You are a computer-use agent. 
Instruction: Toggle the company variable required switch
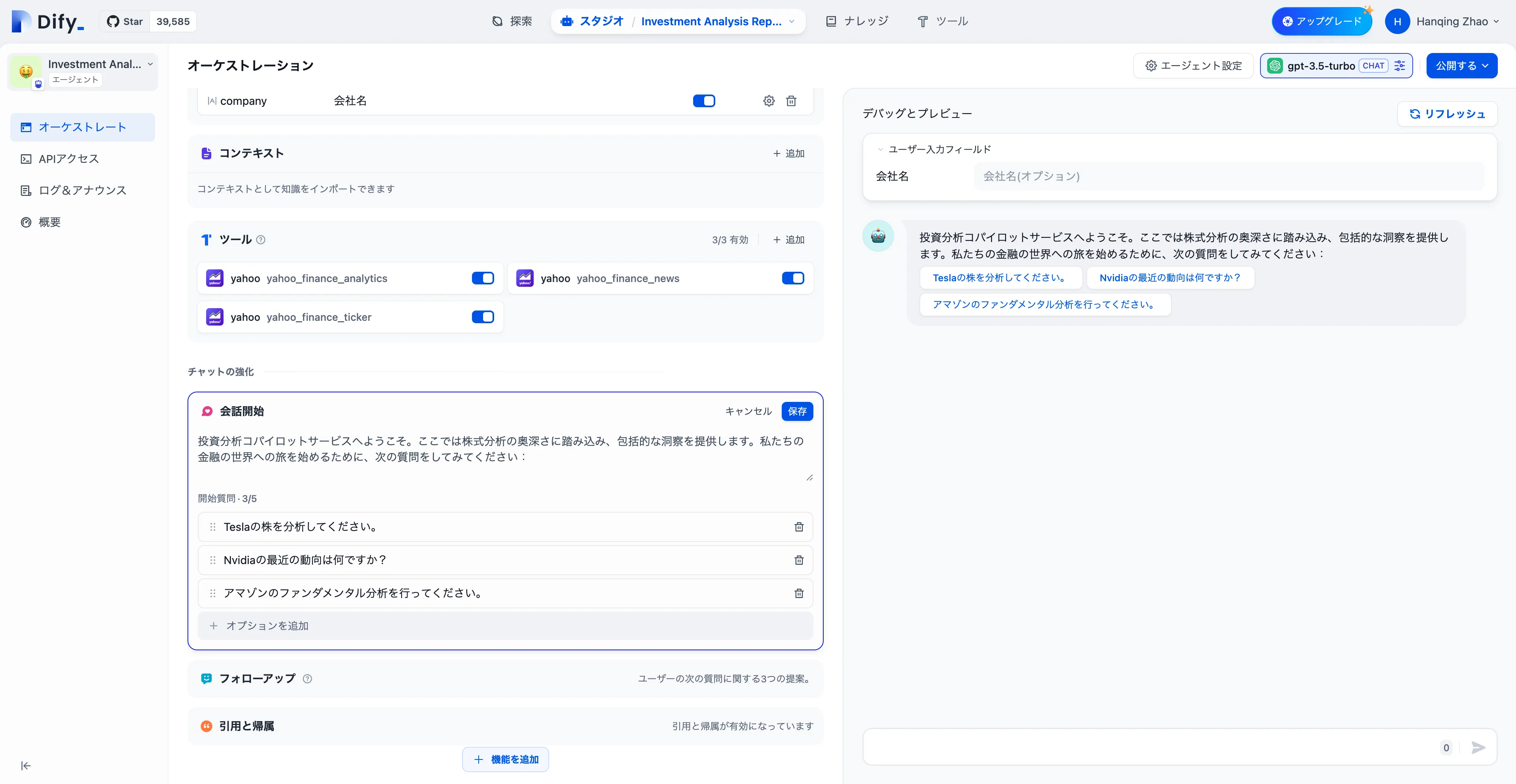point(703,100)
